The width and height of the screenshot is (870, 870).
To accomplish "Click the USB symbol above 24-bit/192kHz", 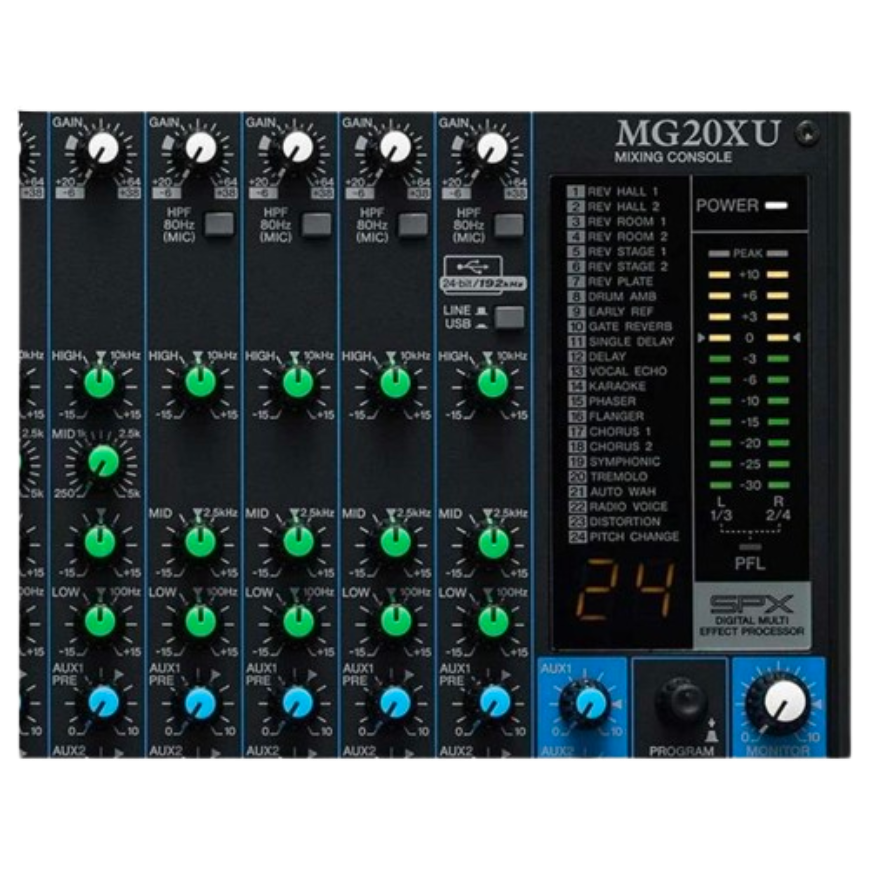I will coord(473,266).
